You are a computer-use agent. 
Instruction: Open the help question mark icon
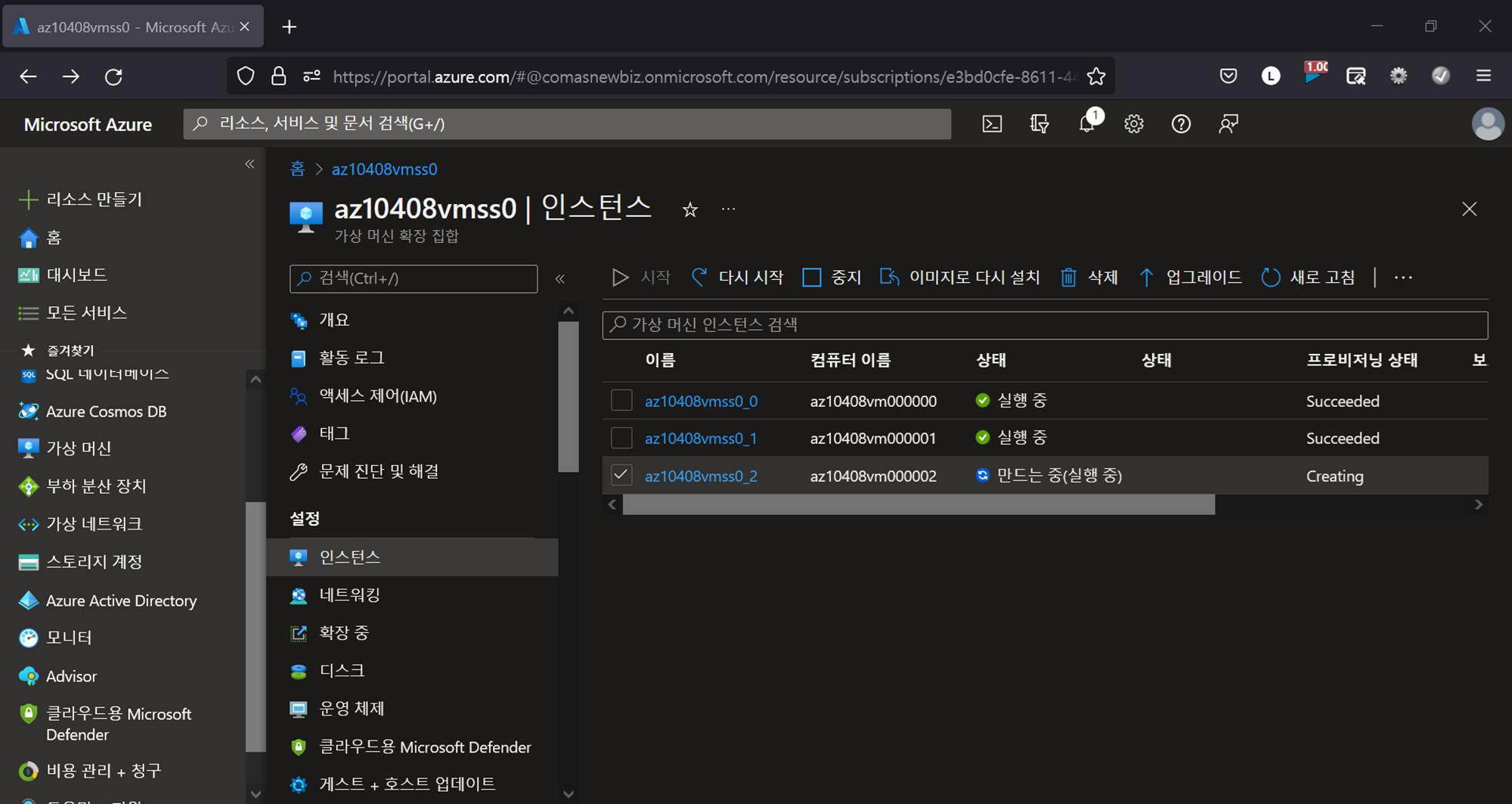pos(1181,124)
